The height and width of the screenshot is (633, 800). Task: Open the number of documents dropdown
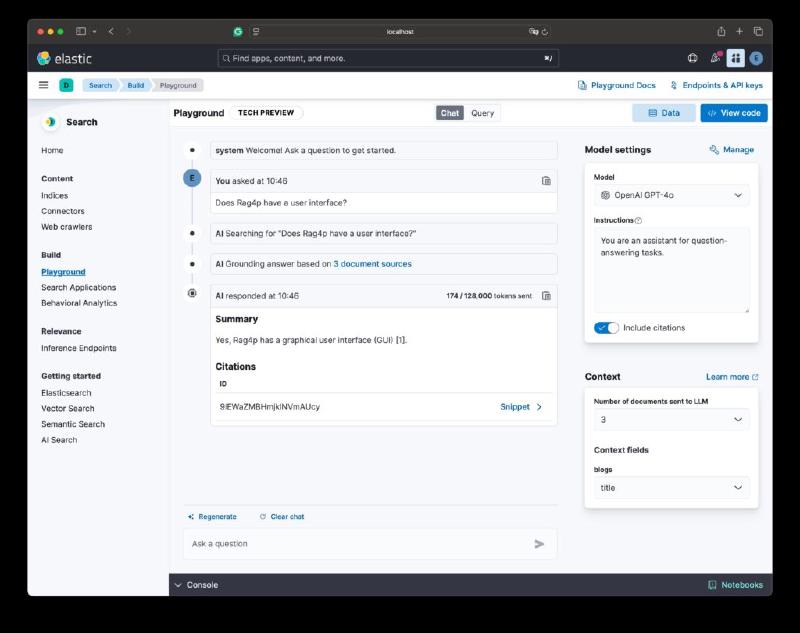point(671,419)
